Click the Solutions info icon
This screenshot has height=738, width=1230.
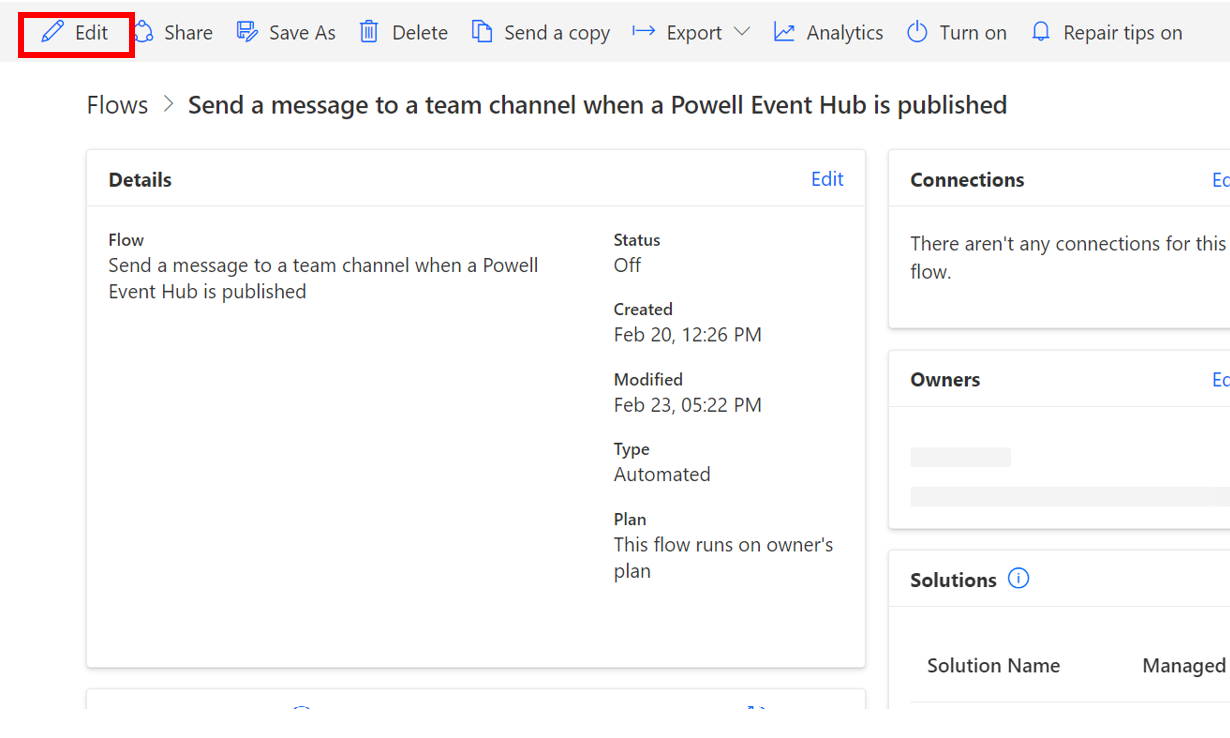click(x=1018, y=579)
